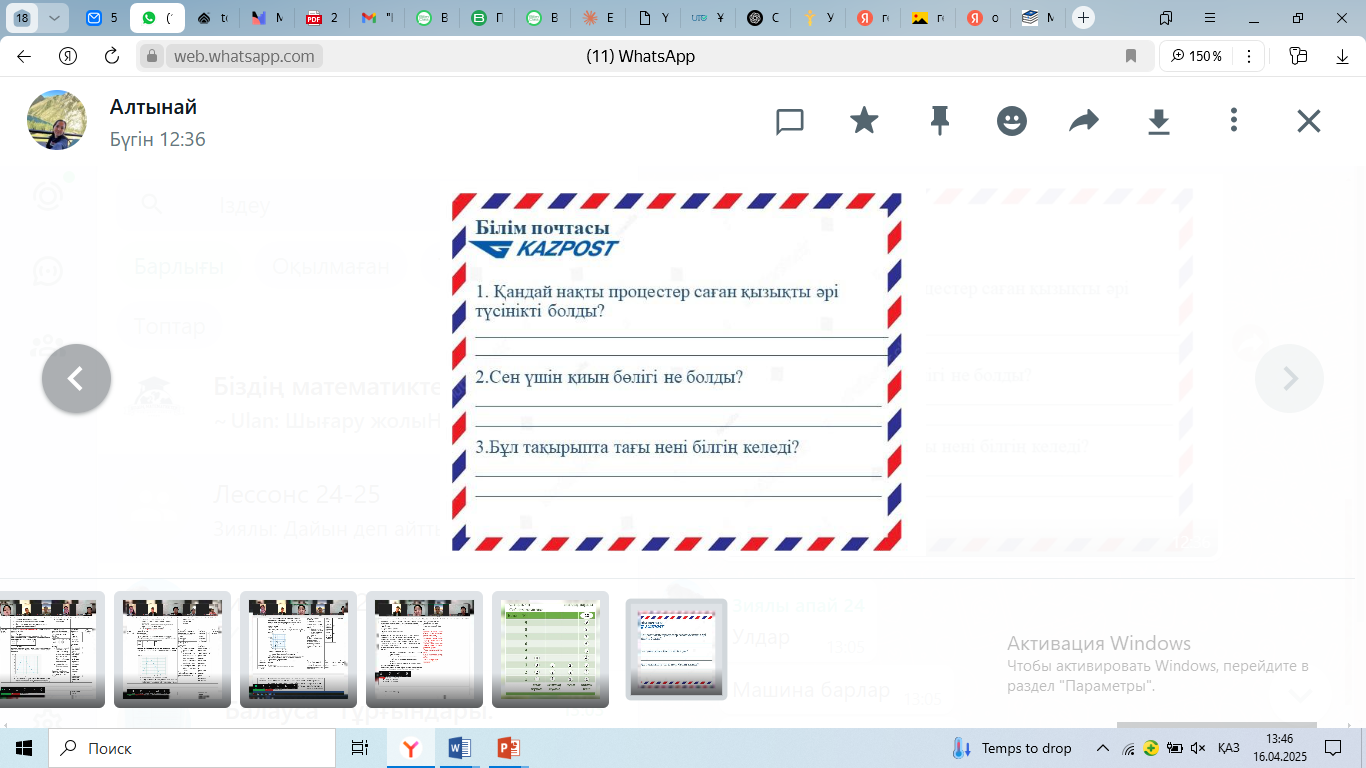Click the tab counter showing 18
Image resolution: width=1366 pixels, height=768 pixels.
(22, 18)
